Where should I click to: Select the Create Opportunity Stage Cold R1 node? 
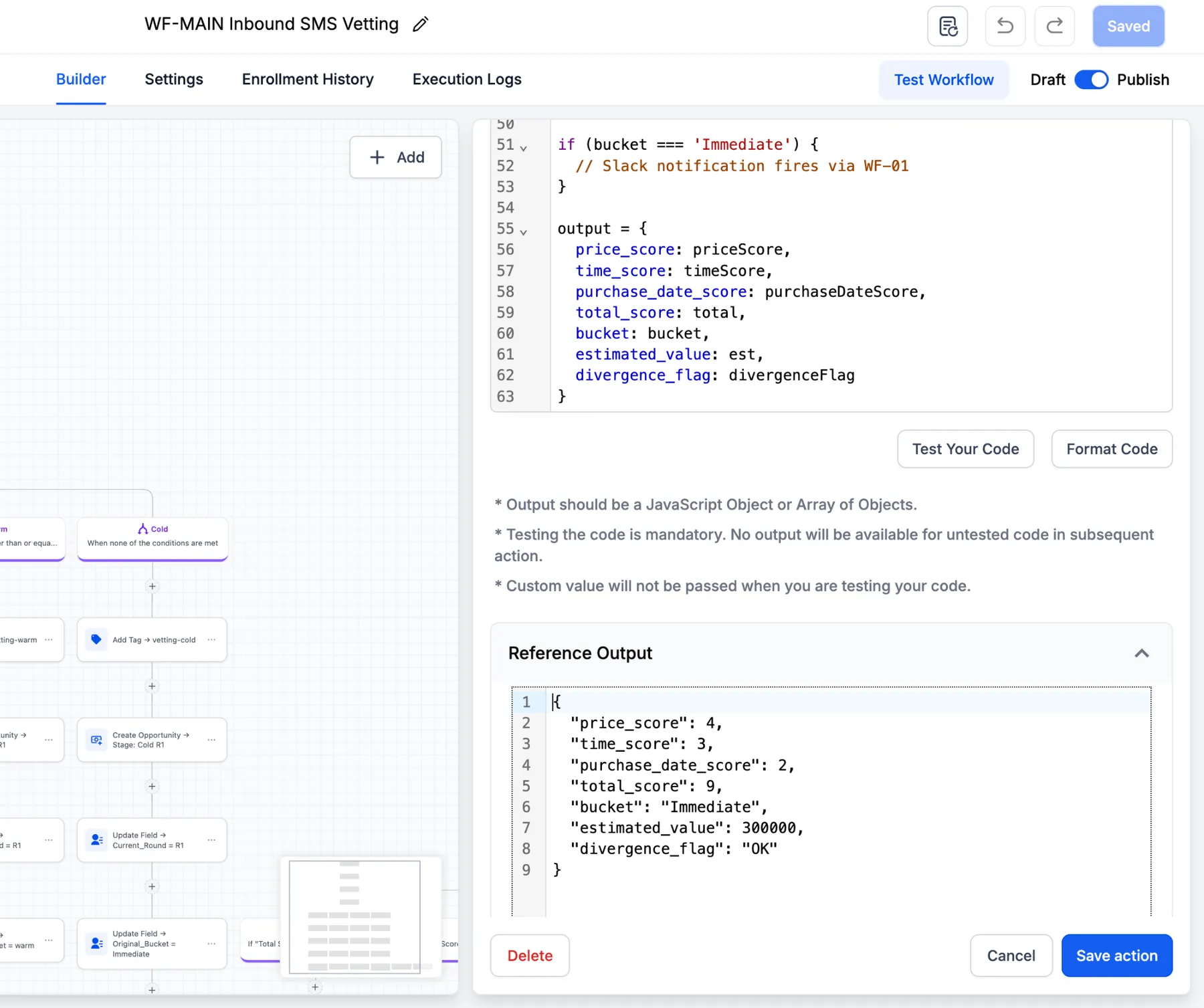(152, 740)
